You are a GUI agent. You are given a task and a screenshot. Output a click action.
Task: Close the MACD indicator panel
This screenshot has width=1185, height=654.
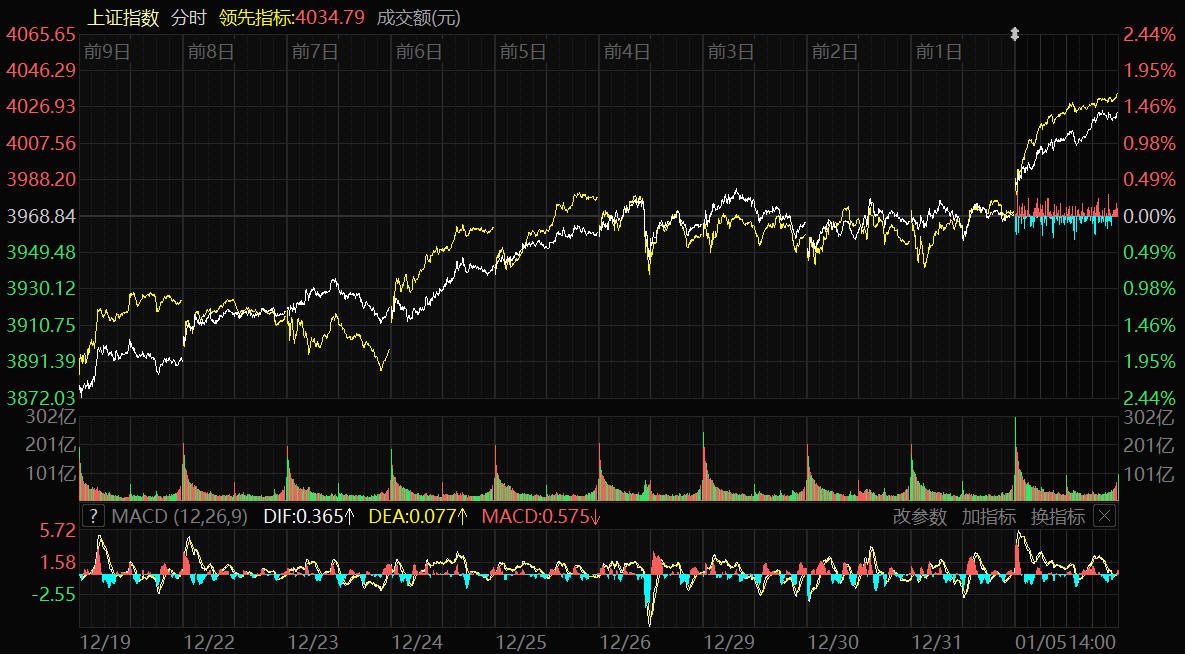[1104, 516]
